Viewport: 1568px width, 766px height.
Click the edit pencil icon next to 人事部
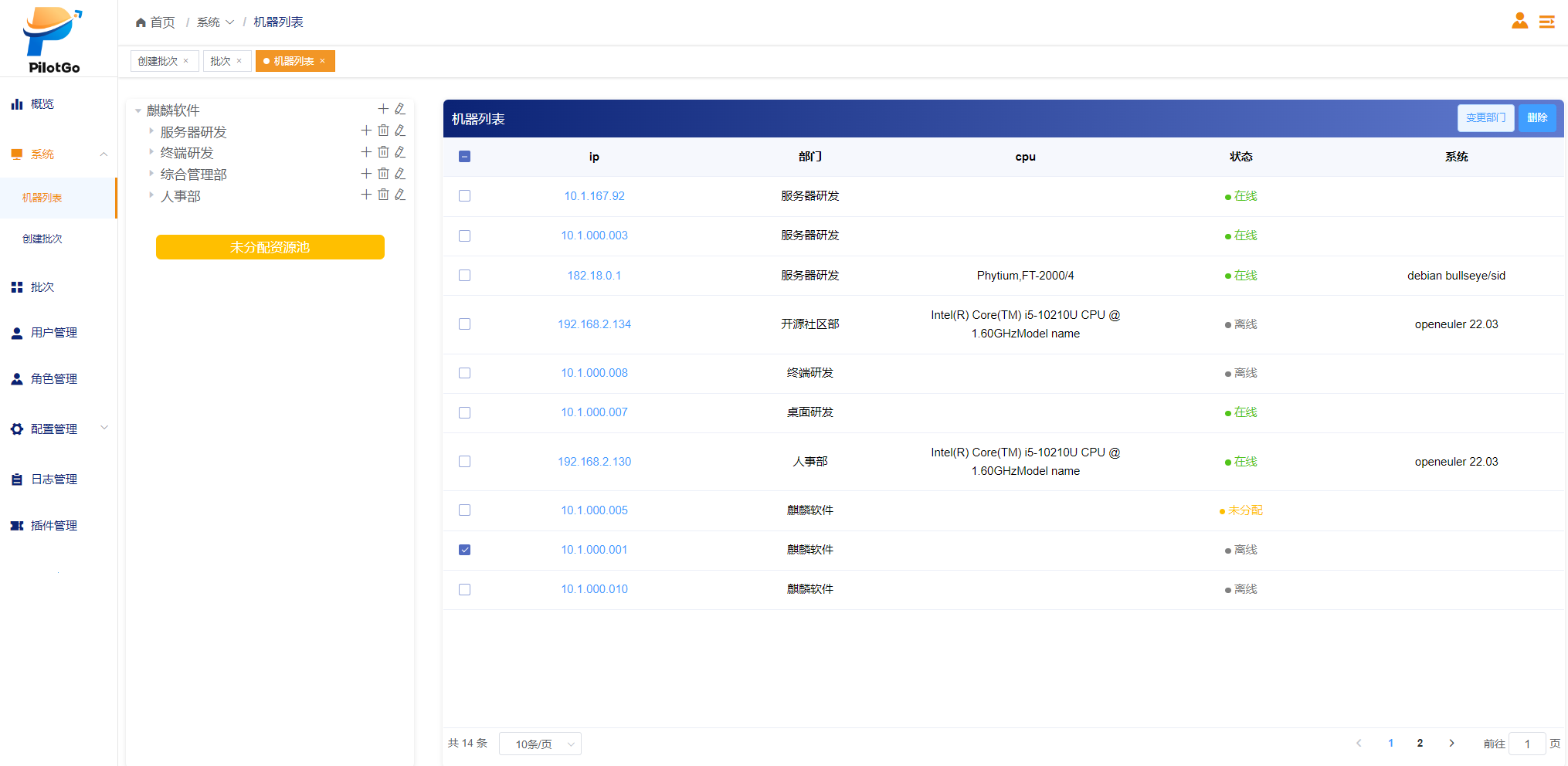(x=400, y=195)
